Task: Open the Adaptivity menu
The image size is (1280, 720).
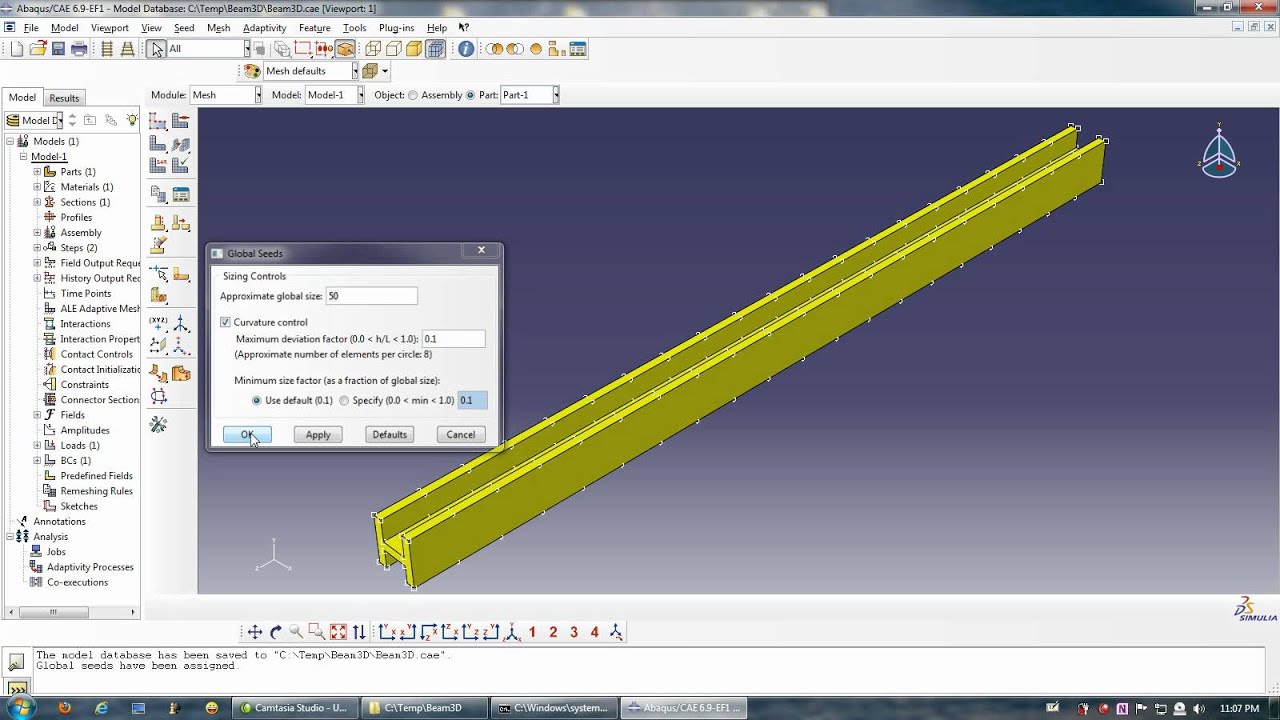Action: click(x=264, y=28)
